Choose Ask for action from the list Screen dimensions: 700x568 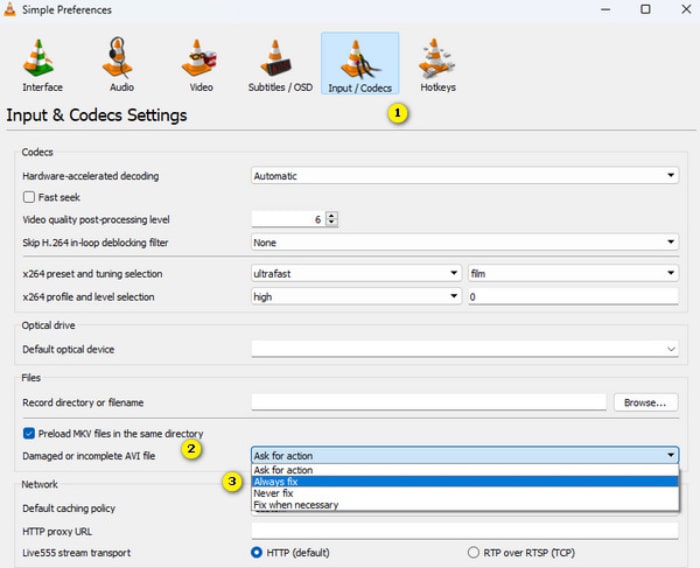pyautogui.click(x=465, y=470)
